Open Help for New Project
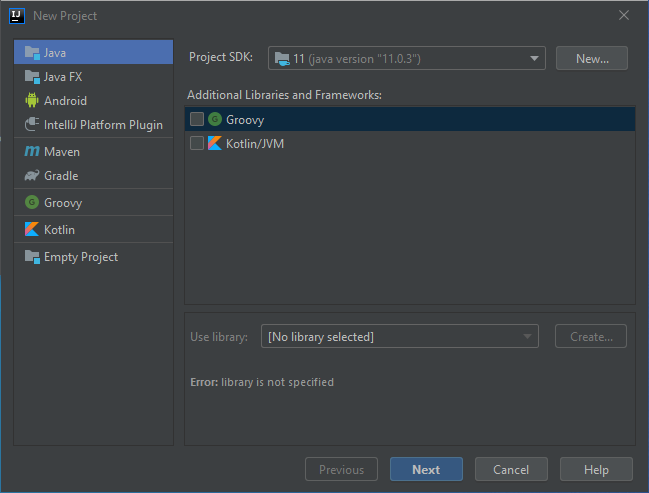The width and height of the screenshot is (649, 493). coord(596,469)
